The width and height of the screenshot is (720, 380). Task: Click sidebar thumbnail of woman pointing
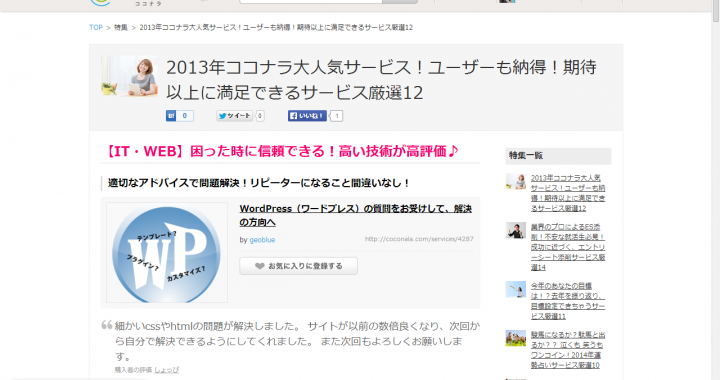516,289
